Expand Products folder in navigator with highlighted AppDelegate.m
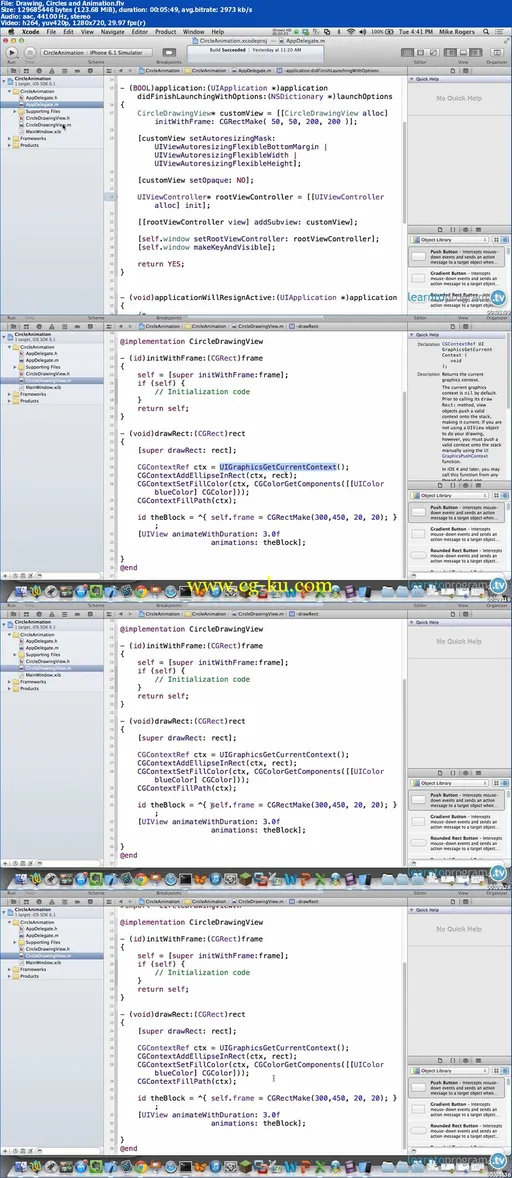Screen dimensions: 512x1178 point(9,145)
